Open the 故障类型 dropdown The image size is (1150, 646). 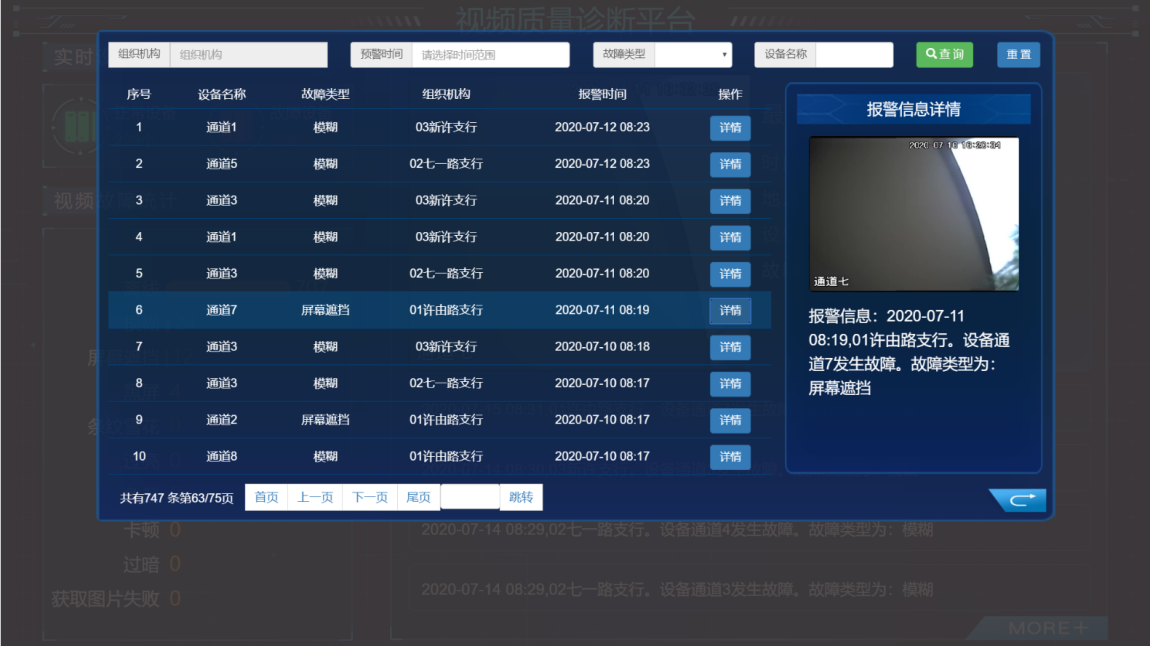click(x=693, y=55)
